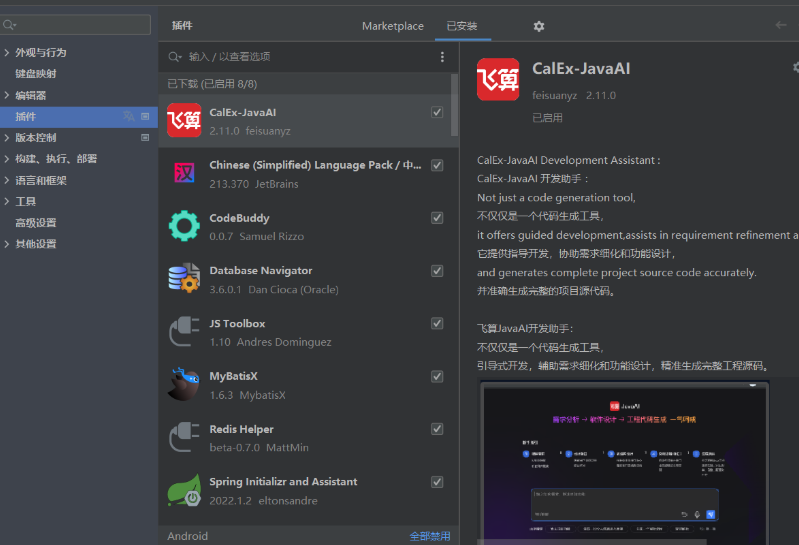The image size is (799, 545).
Task: Click the MyBatisX bird icon
Action: coord(184,384)
